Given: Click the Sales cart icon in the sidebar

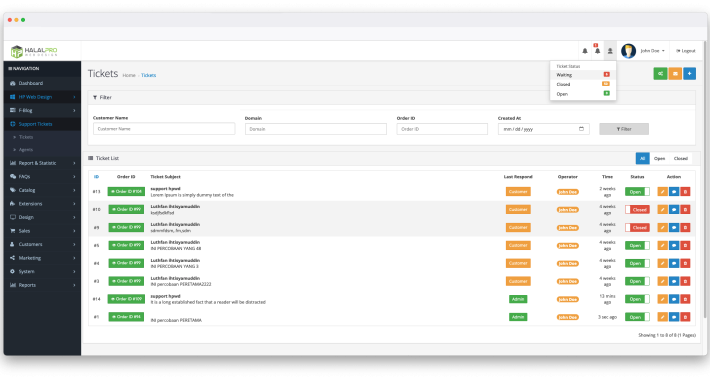Looking at the screenshot, I should pos(13,231).
